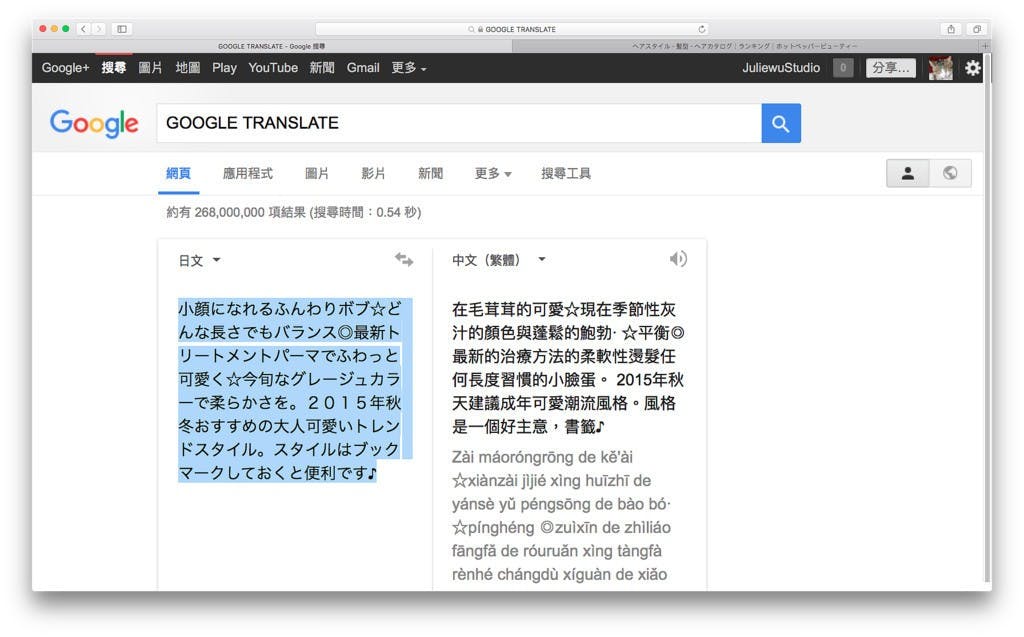Switch to the ヘアスタイル browser tab
Screen dimensions: 1024x637
(x=745, y=46)
